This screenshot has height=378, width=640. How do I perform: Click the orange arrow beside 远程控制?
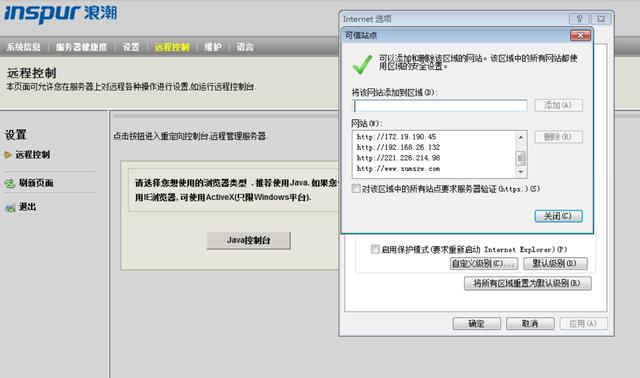(x=8, y=155)
